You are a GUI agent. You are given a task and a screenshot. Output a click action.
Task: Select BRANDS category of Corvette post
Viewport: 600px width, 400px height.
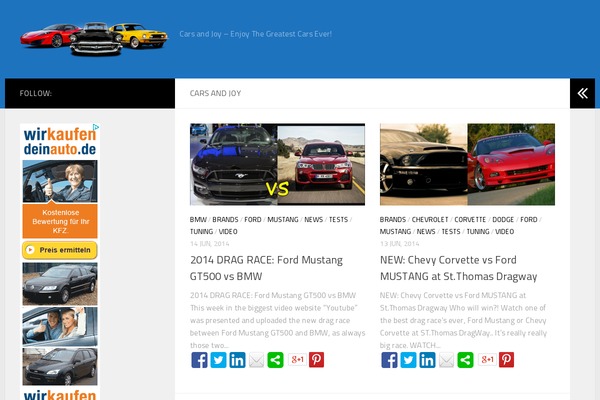(x=393, y=220)
